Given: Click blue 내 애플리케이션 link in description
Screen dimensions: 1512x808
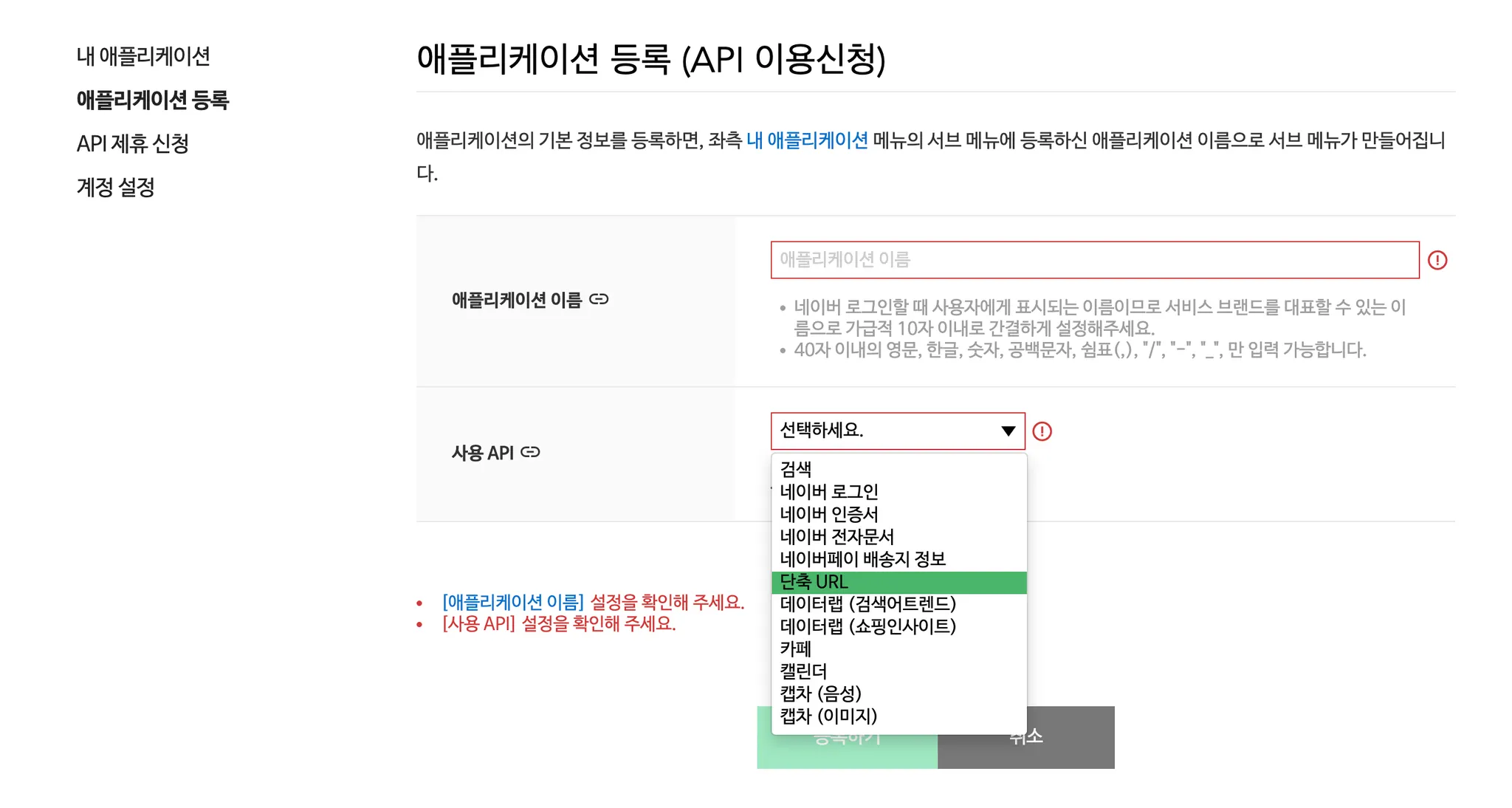Looking at the screenshot, I should 807,140.
